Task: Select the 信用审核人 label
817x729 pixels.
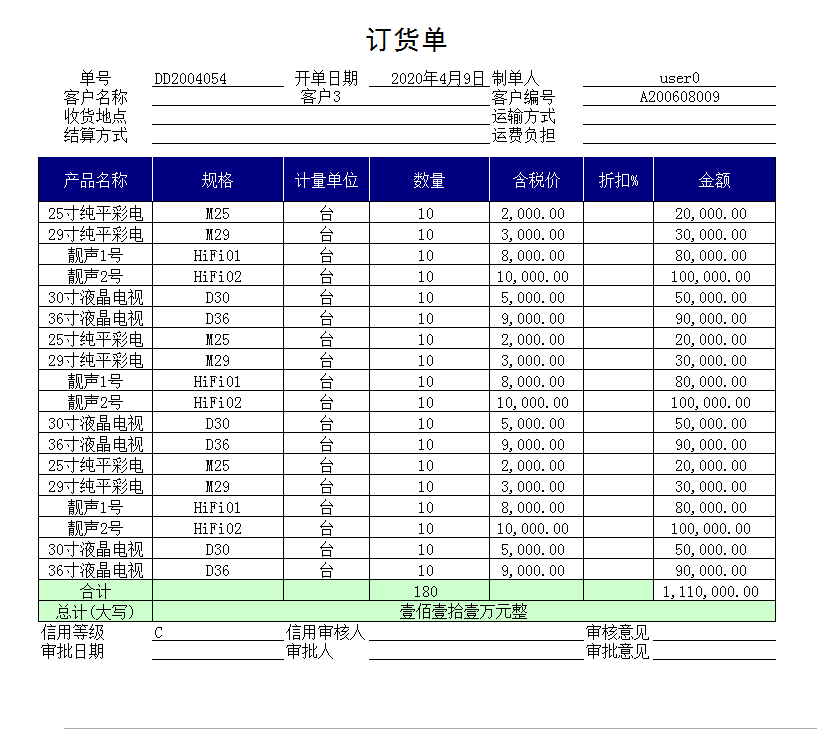Action: pyautogui.click(x=326, y=633)
